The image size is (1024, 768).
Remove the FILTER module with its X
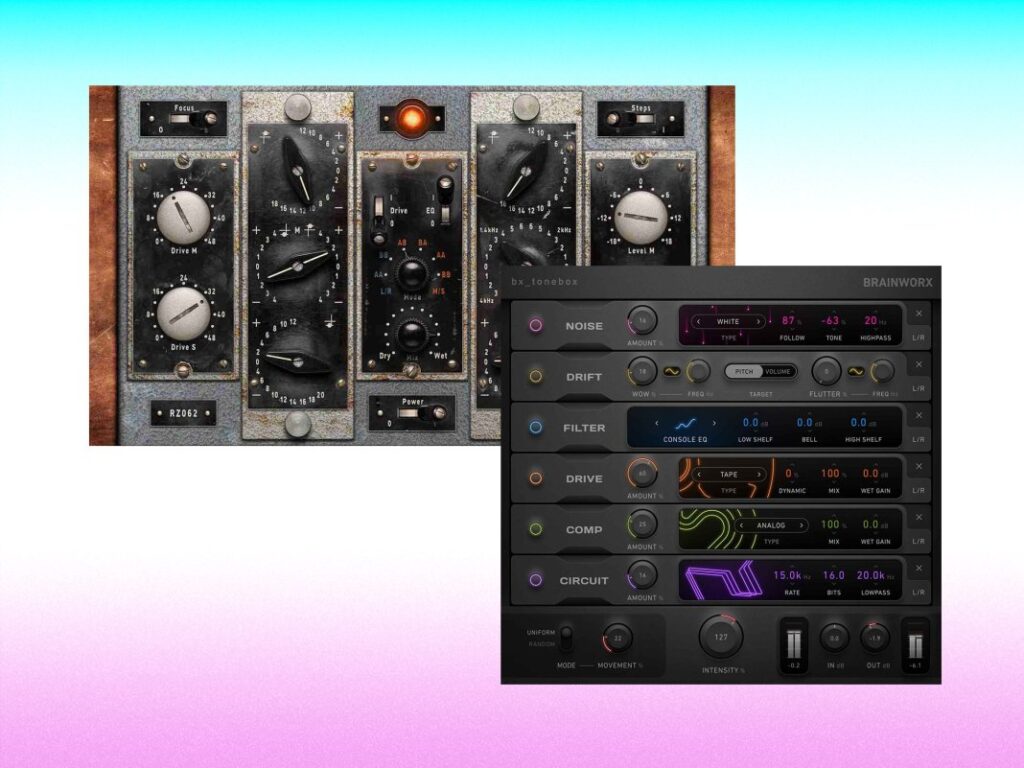919,416
